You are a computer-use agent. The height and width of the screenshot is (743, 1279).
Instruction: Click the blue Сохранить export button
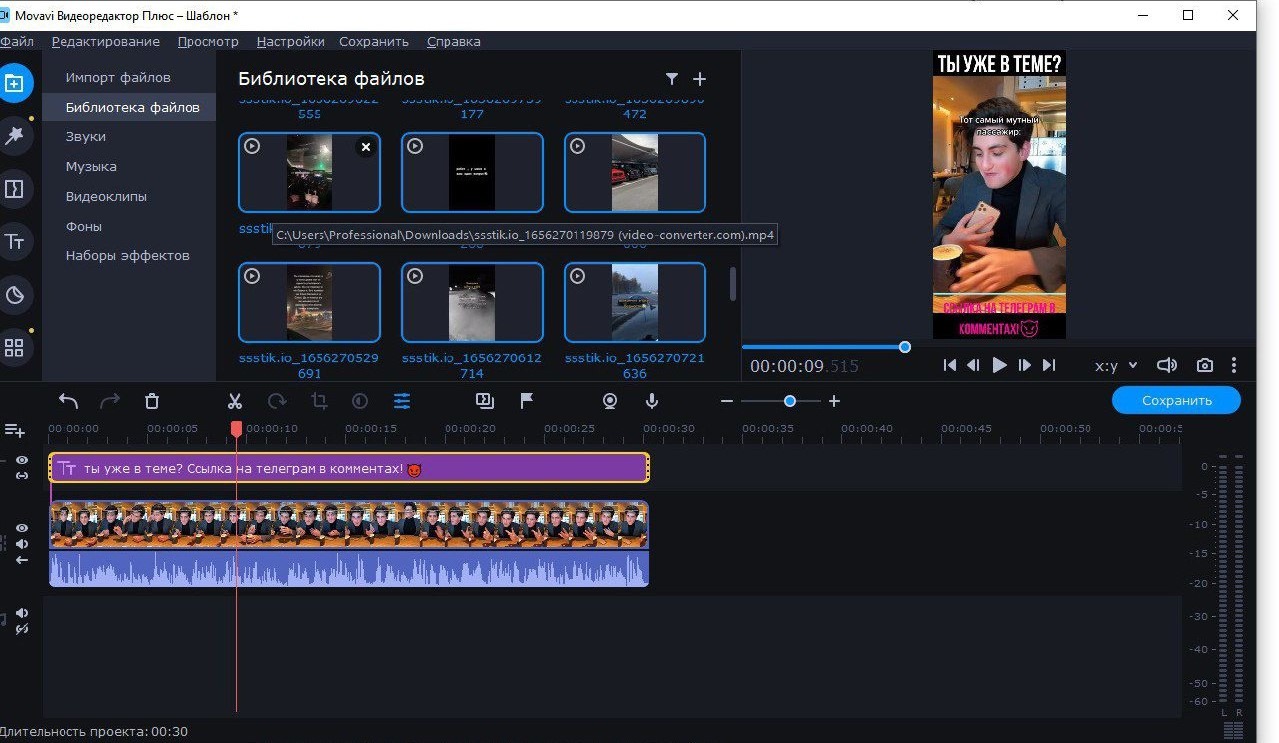(1176, 400)
